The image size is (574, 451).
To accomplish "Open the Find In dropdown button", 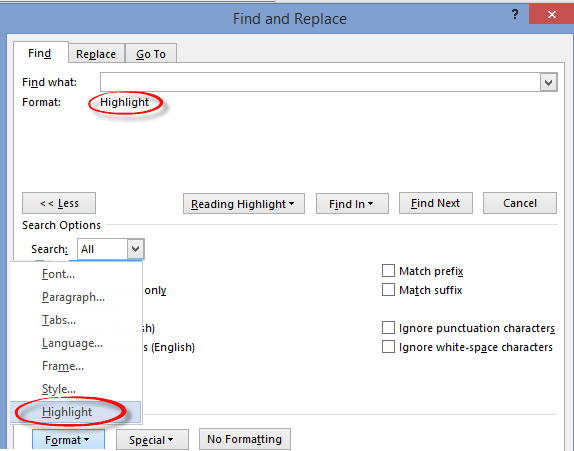I will click(352, 204).
